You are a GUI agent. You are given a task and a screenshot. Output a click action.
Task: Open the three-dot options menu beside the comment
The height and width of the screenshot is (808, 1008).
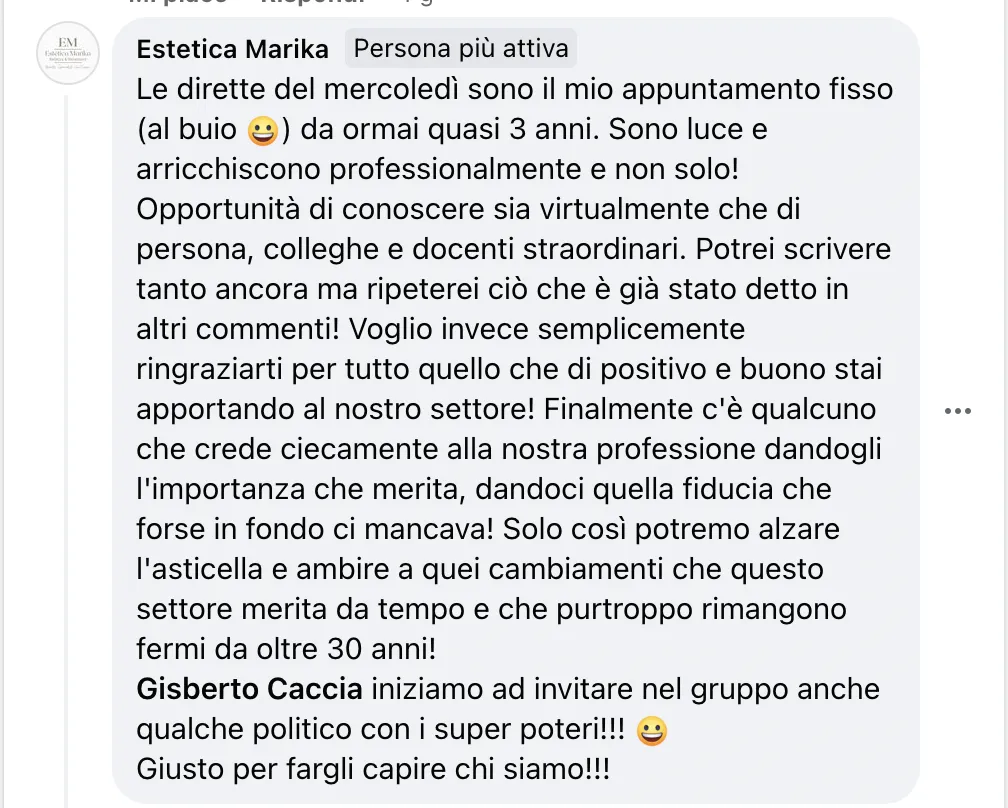pyautogui.click(x=957, y=411)
